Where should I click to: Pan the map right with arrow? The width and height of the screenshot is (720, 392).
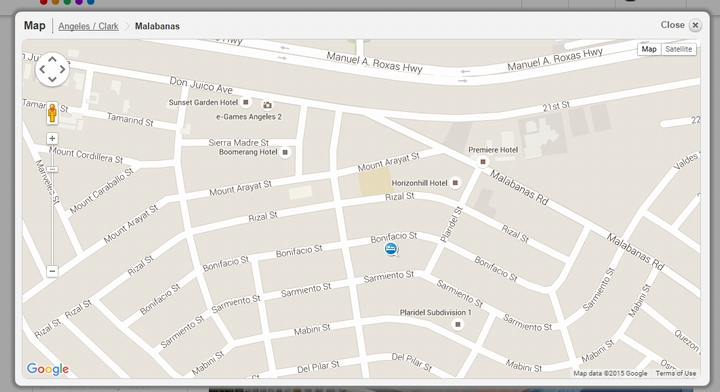[x=62, y=69]
